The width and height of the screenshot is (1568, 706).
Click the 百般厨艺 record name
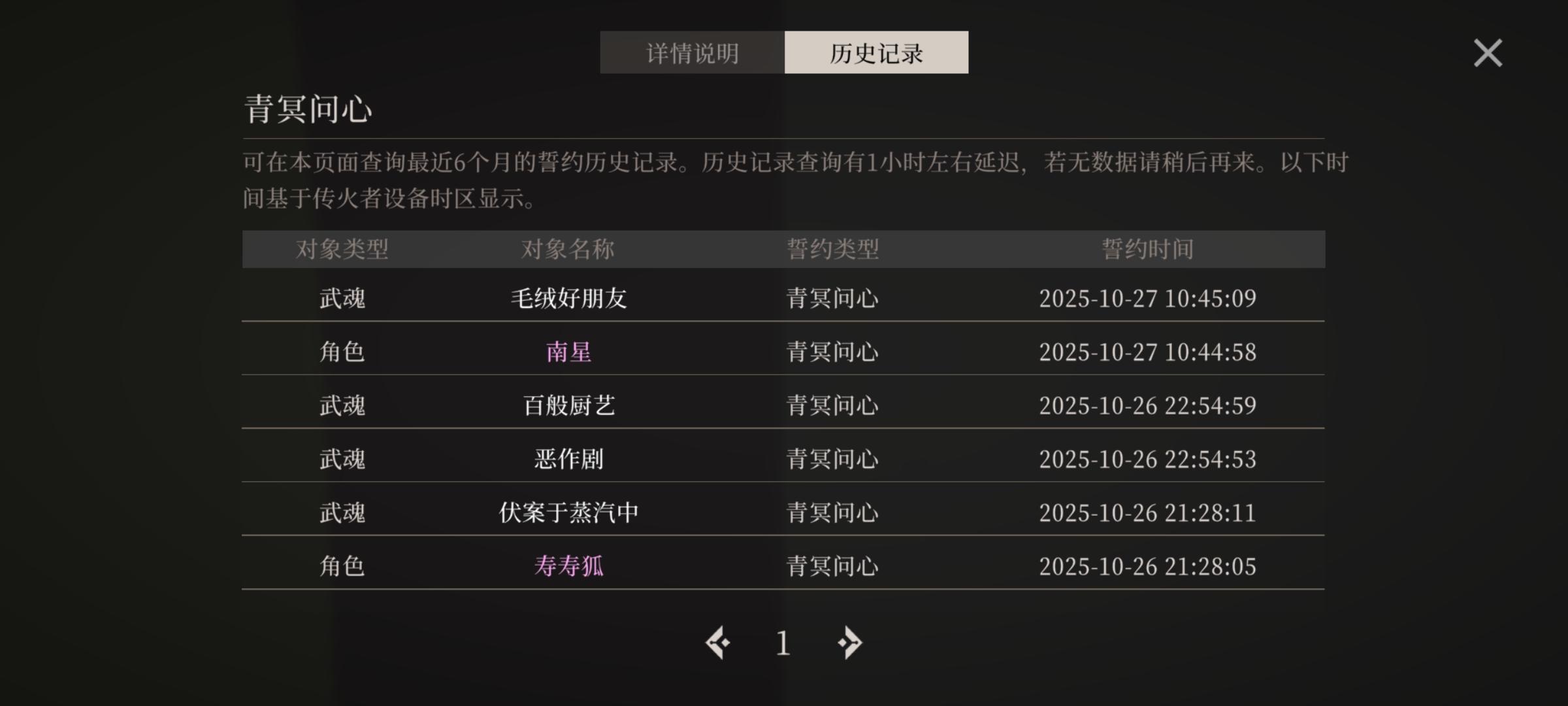(568, 405)
